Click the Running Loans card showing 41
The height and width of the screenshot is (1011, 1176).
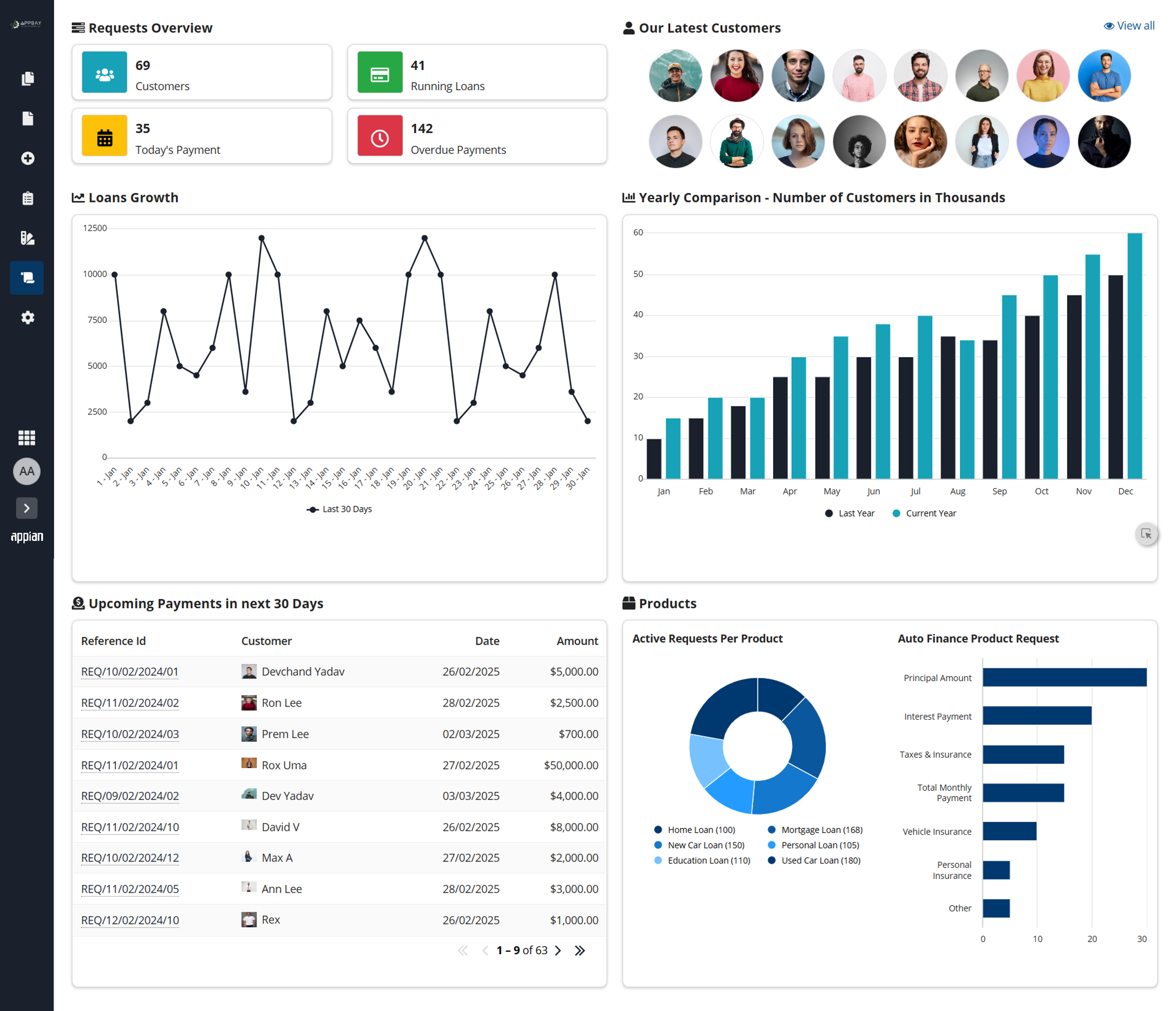click(x=477, y=72)
